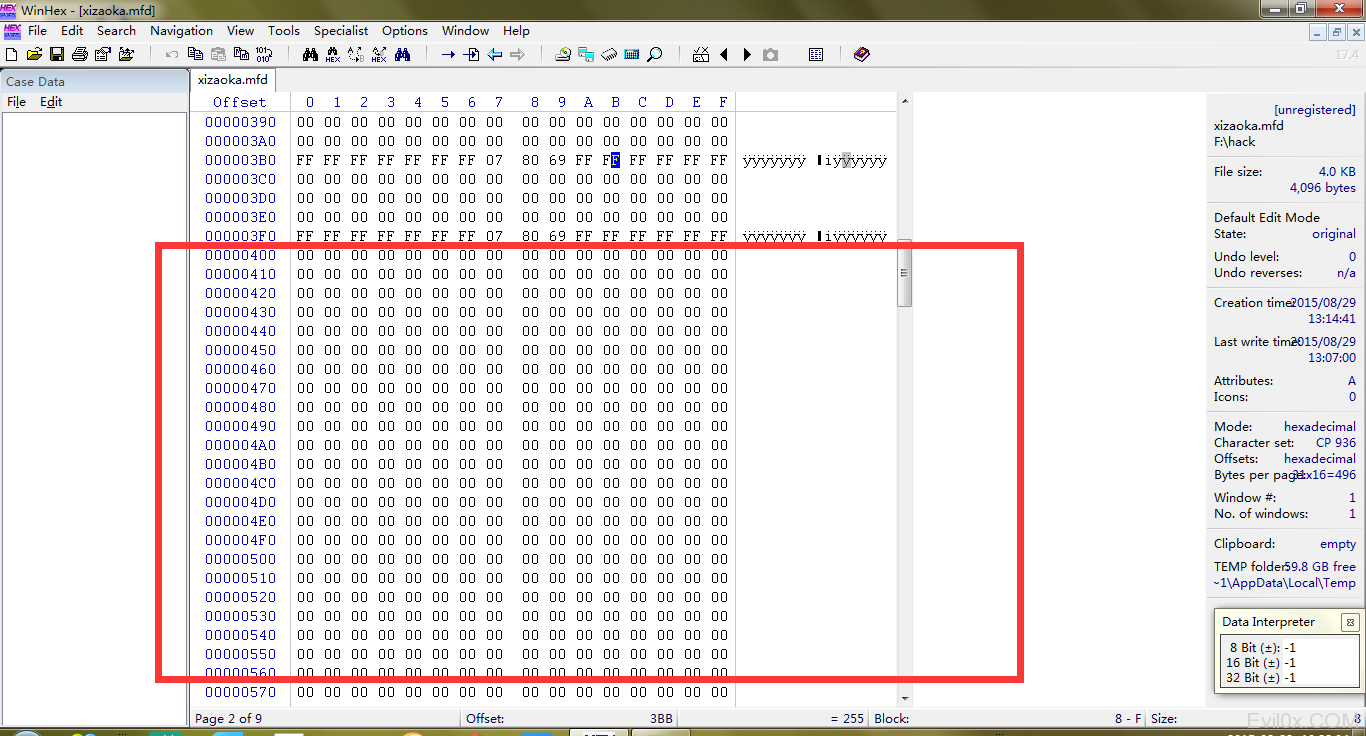
Task: Open the Tools menu
Action: tap(284, 31)
